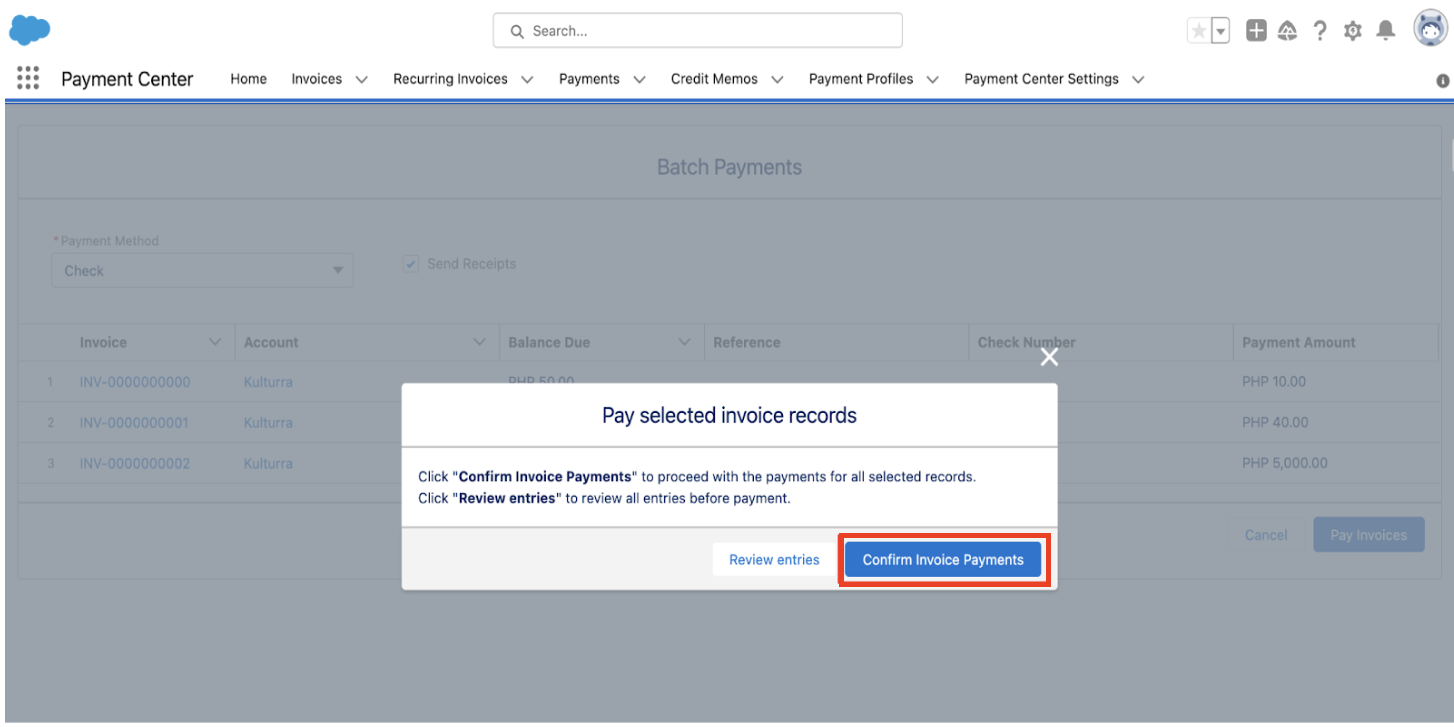Click the Confirm Invoice Payments button
This screenshot has width=1454, height=727.
click(943, 560)
